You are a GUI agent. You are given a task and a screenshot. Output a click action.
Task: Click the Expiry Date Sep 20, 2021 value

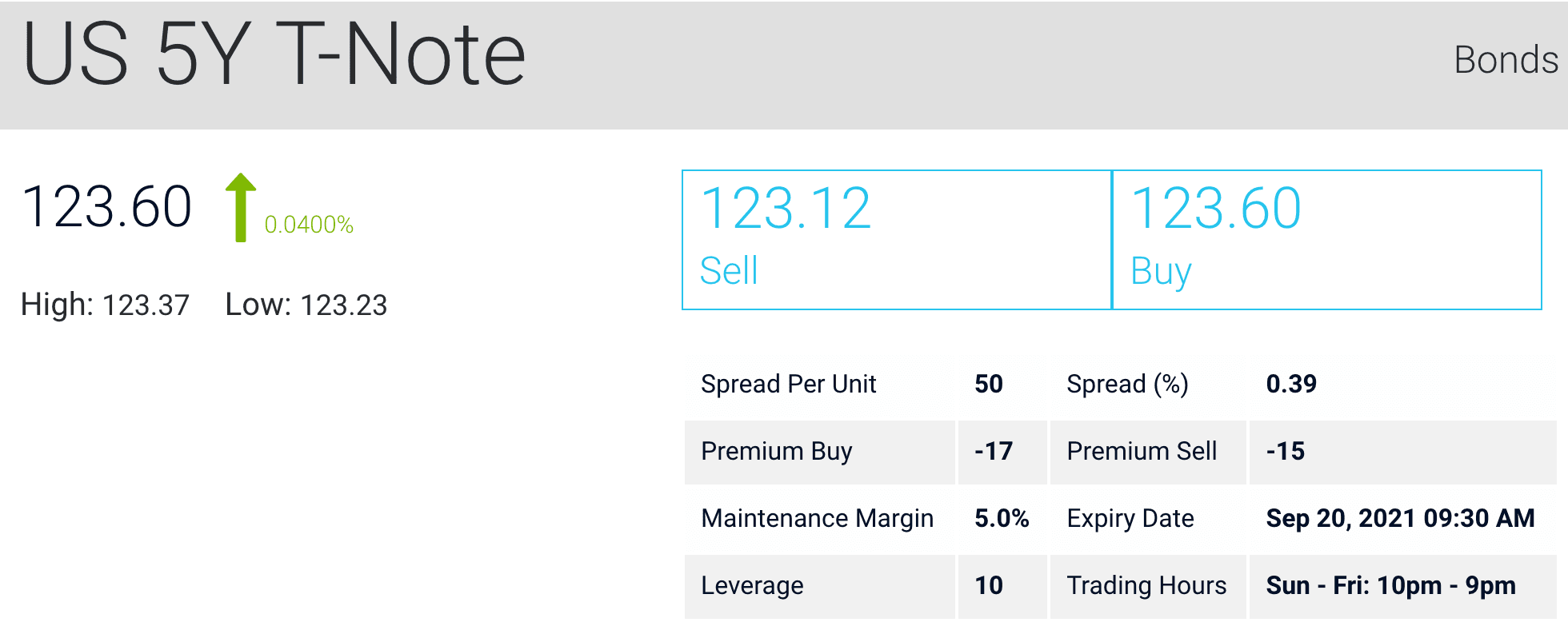click(1399, 518)
